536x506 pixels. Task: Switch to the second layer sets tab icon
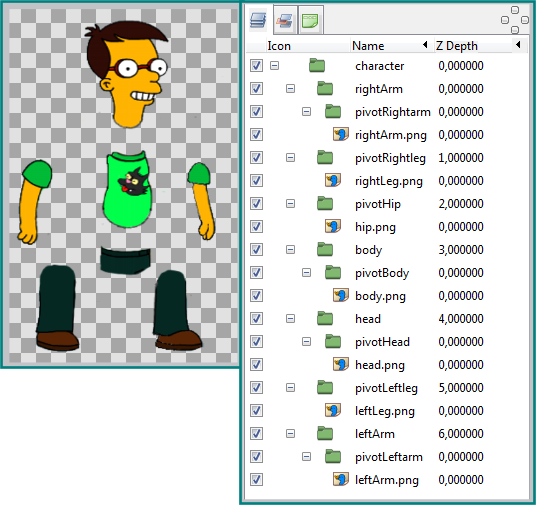coord(285,20)
